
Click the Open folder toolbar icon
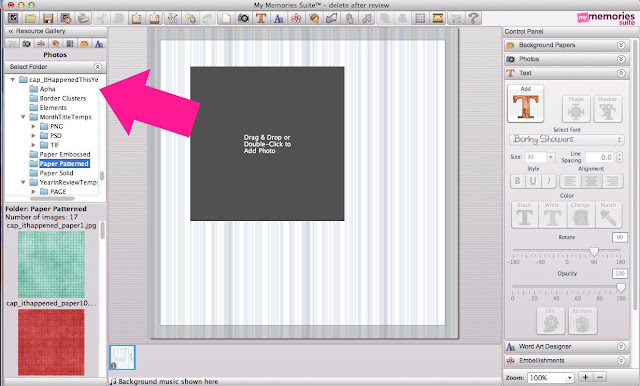[30, 18]
